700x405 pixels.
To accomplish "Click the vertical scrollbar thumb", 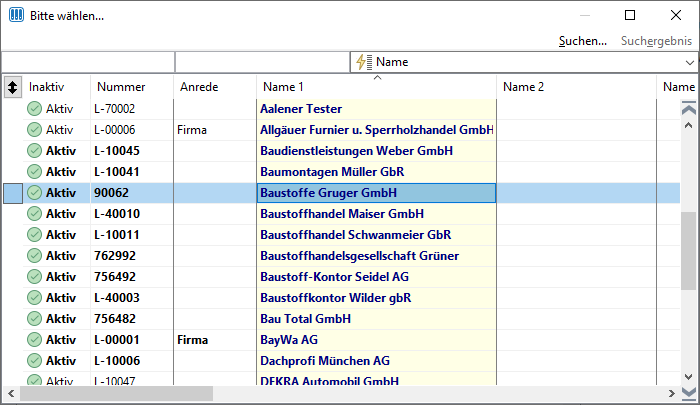I will coord(689,252).
